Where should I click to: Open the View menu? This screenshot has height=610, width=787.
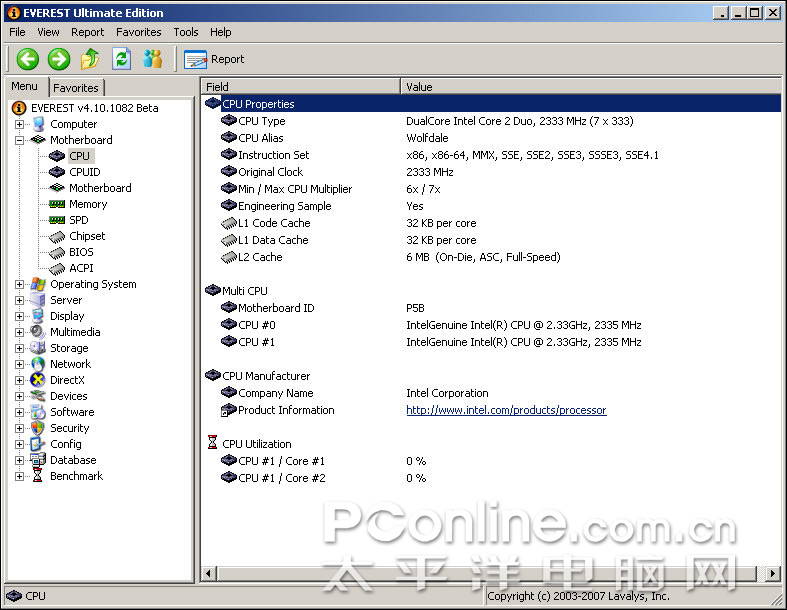point(48,32)
